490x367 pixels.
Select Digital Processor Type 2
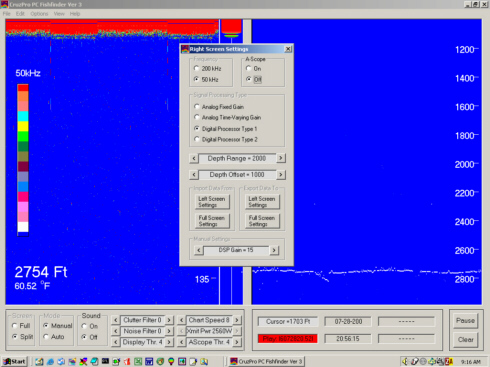[226, 139]
